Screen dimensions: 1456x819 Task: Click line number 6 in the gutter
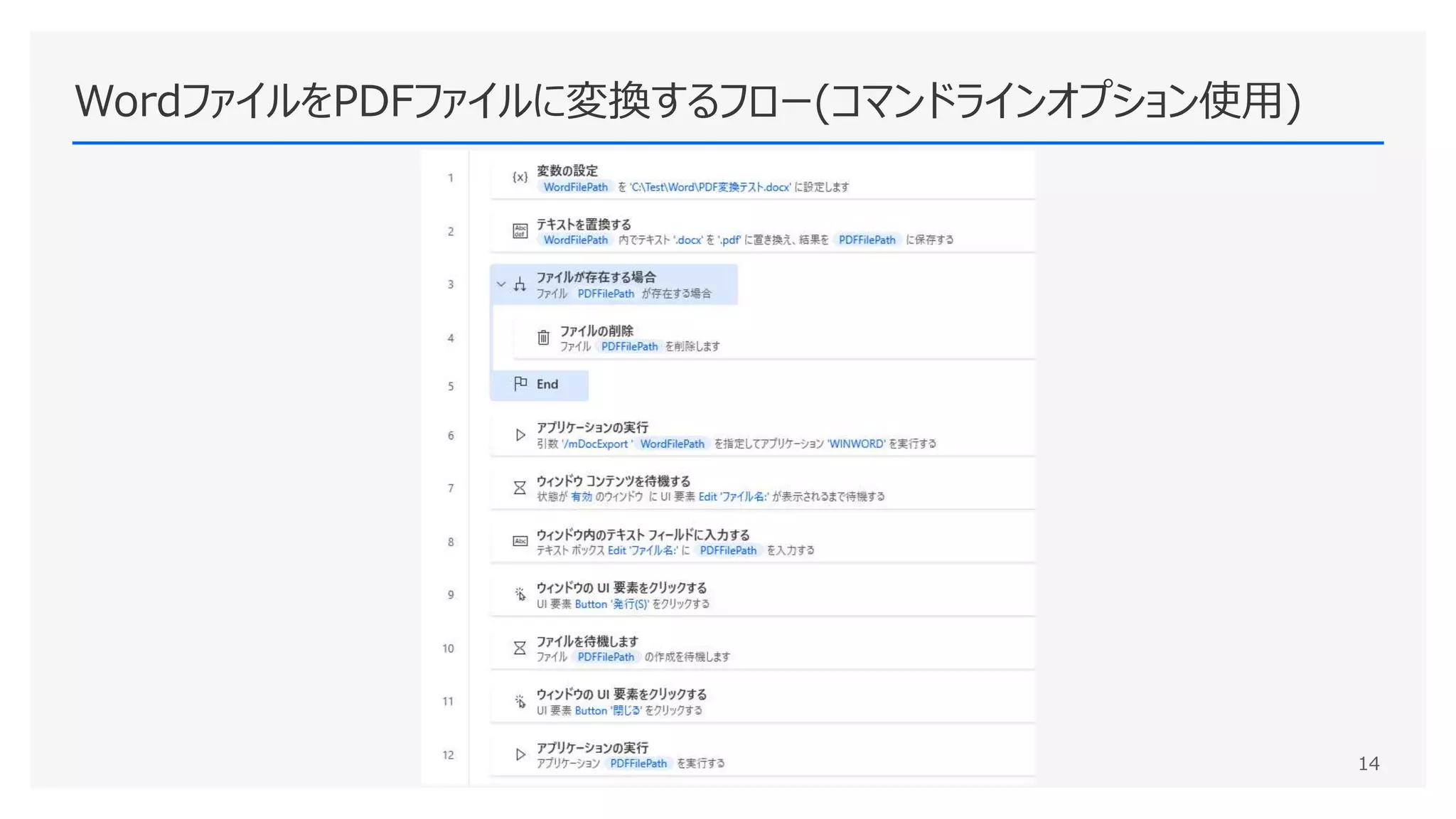[x=450, y=435]
